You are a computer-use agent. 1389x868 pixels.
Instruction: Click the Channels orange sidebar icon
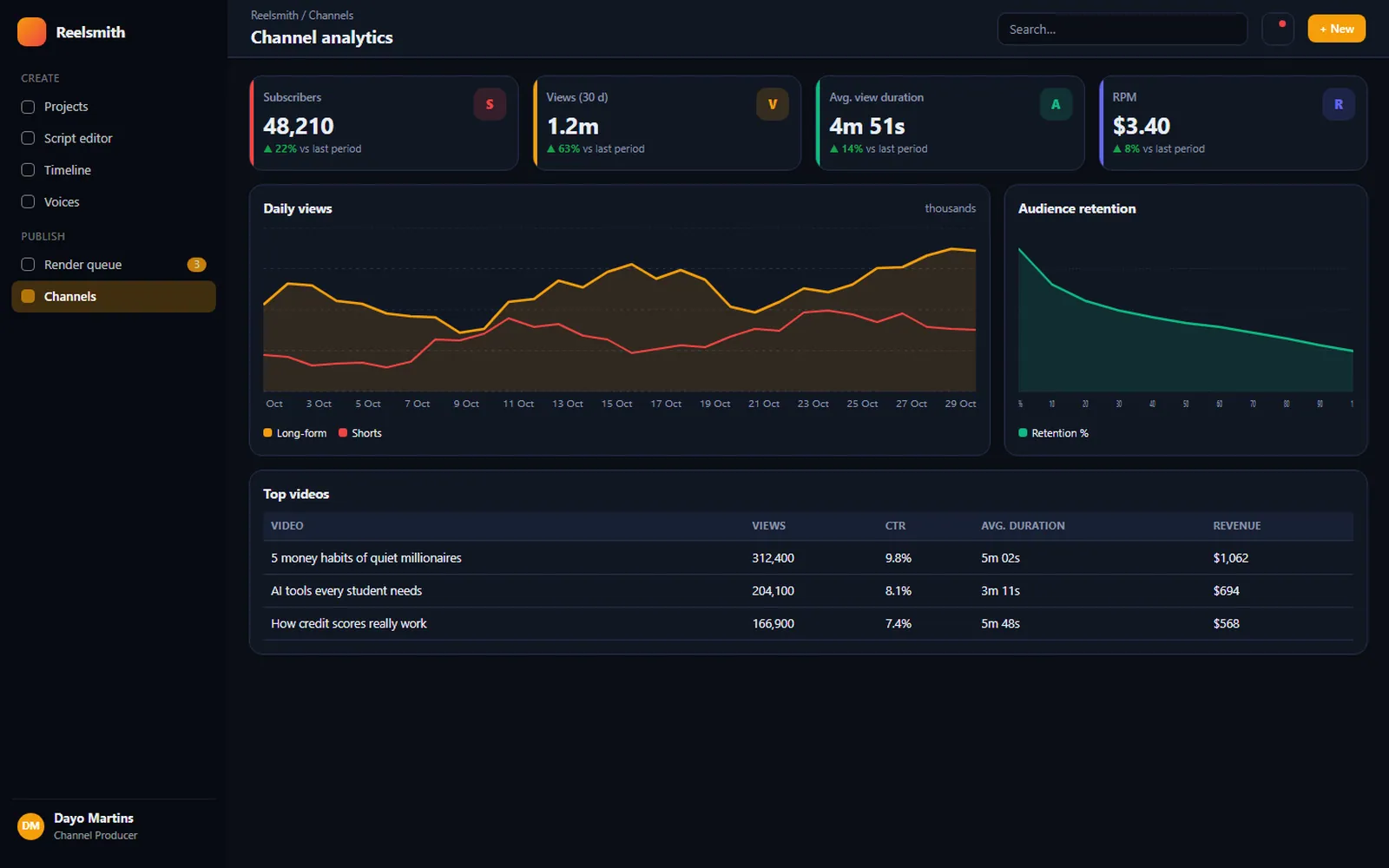(x=28, y=296)
